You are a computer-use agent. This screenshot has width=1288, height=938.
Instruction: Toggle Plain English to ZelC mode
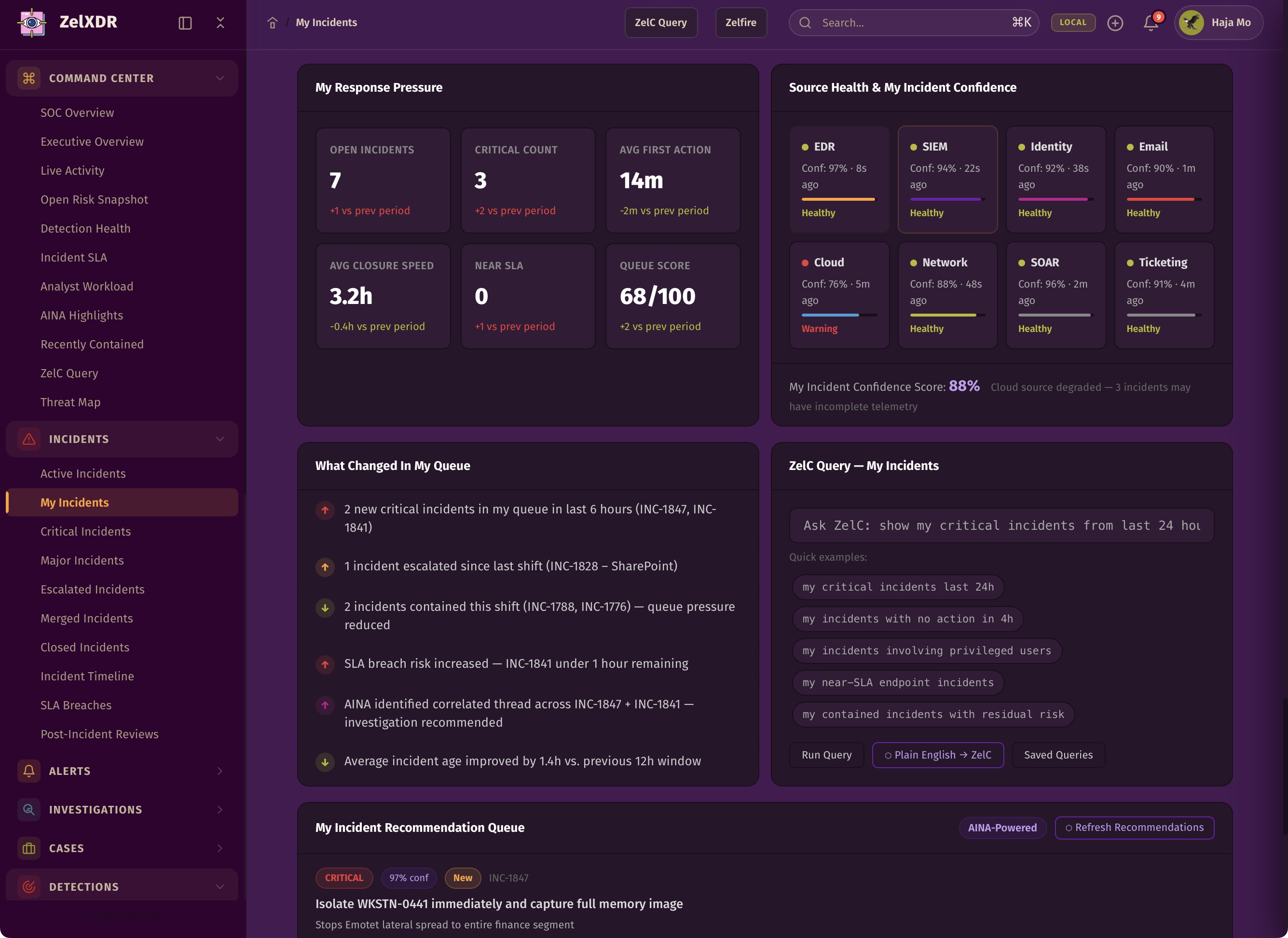click(x=938, y=755)
